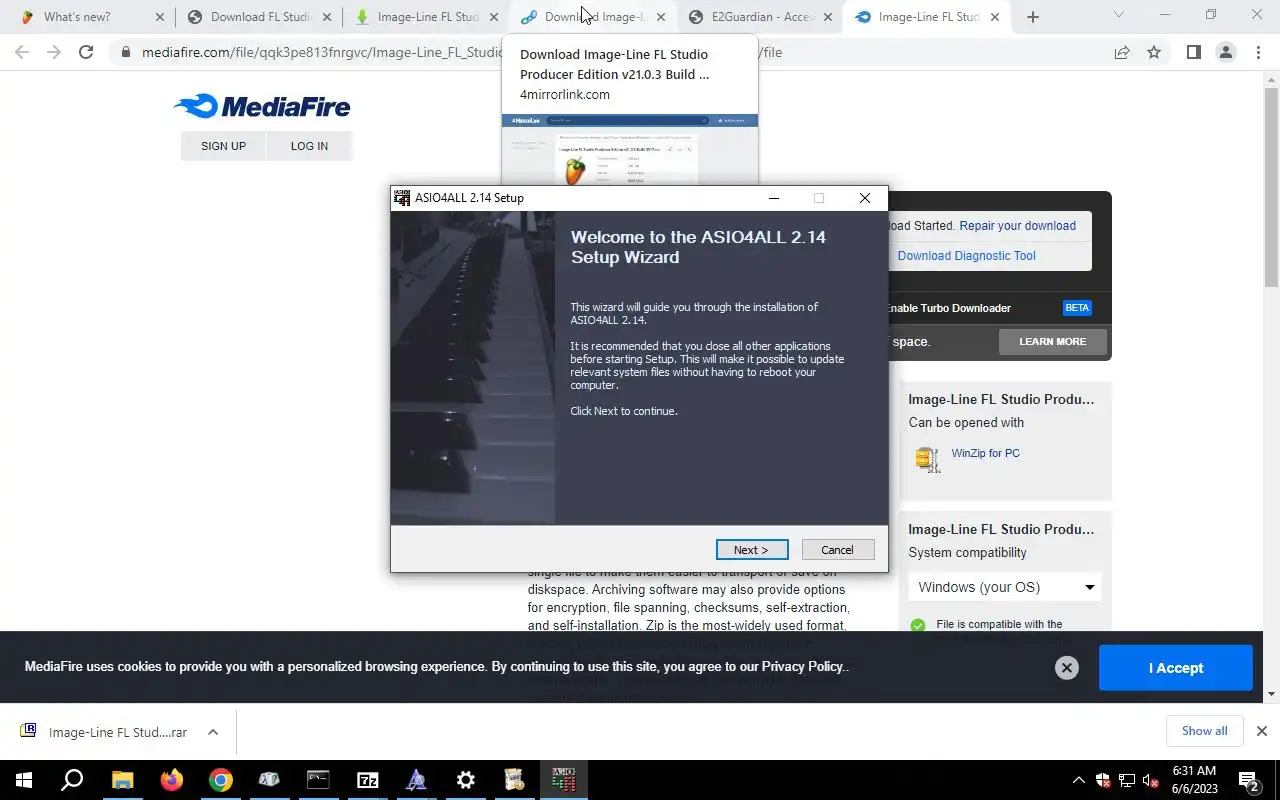Open Chrome's tab search dropdown
Screen dimensions: 1280x800
tap(1119, 15)
